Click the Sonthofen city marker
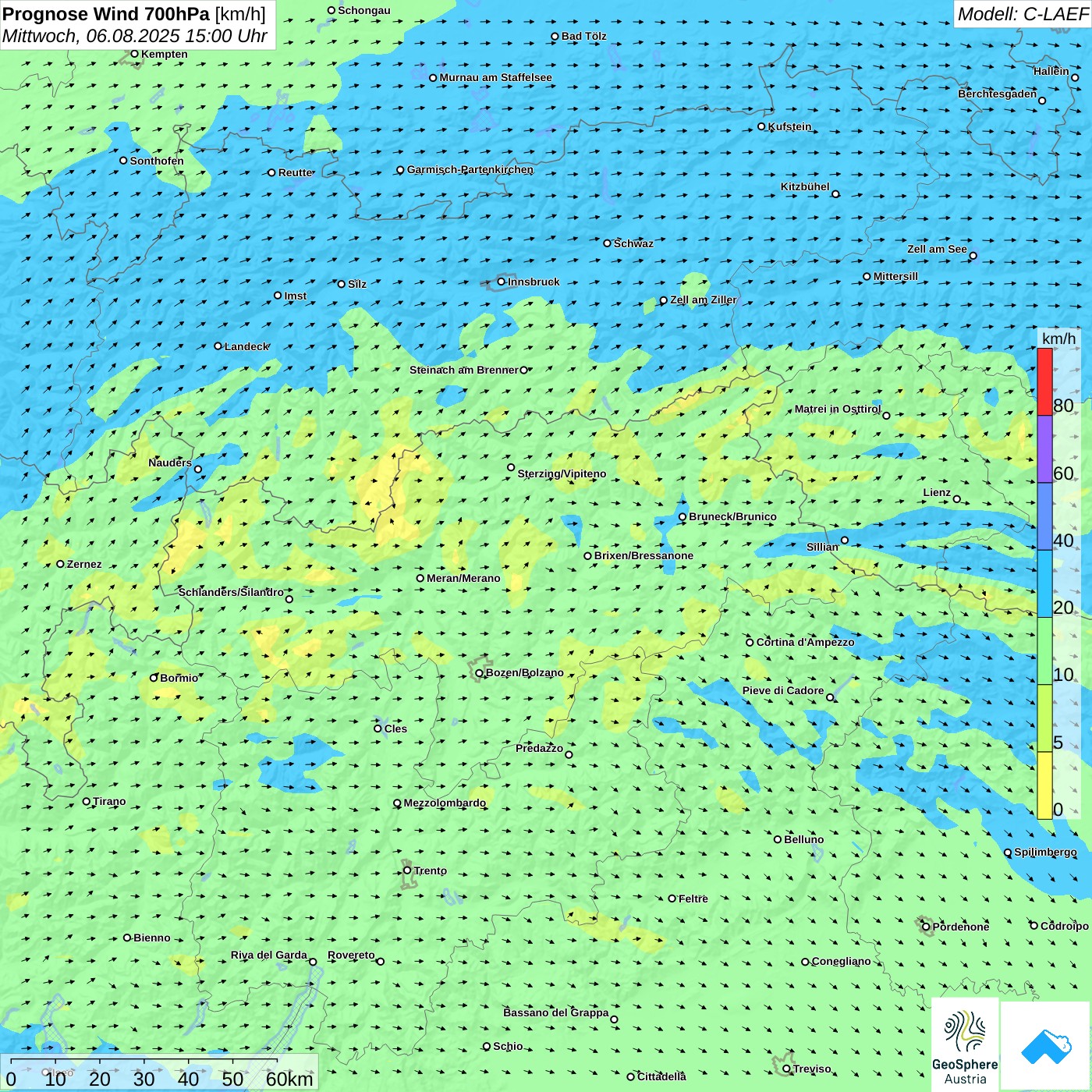Viewport: 1092px width, 1092px height. pos(123,161)
